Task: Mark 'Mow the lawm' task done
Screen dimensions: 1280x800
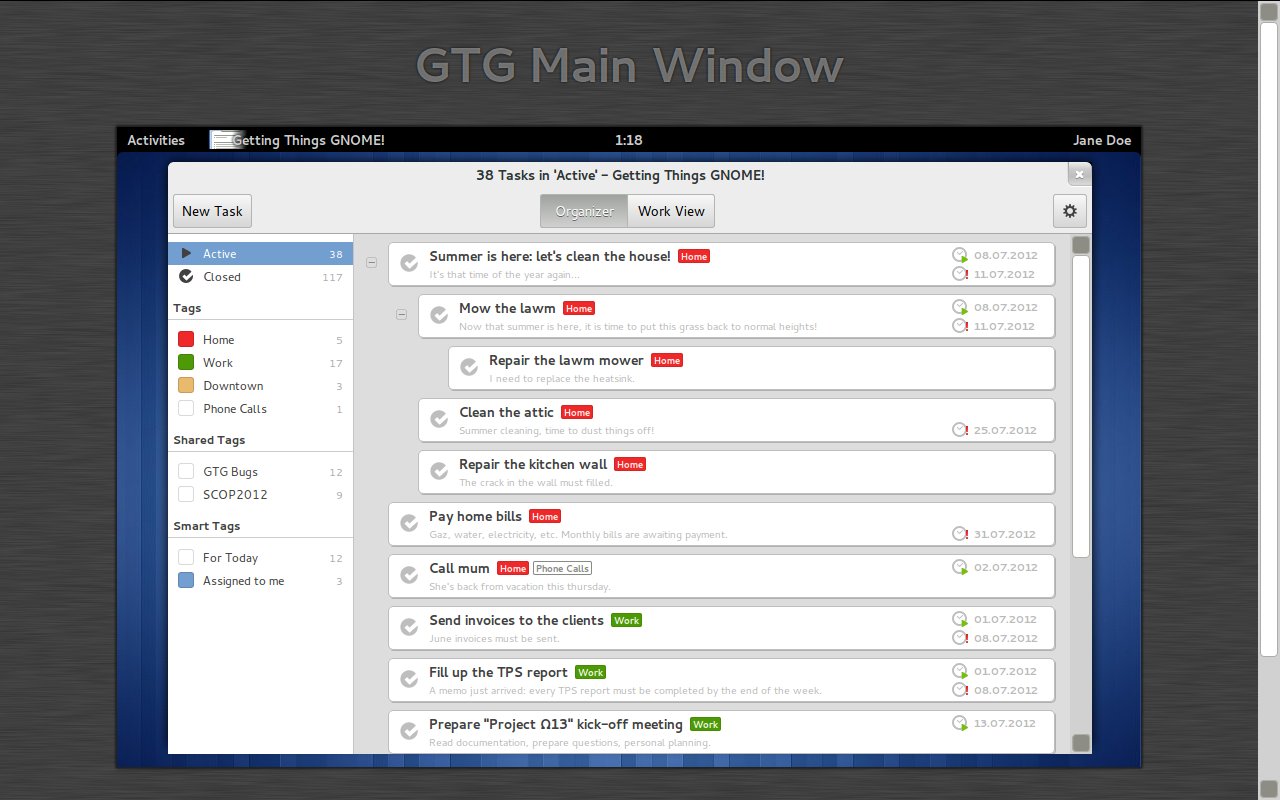Action: coord(439,315)
